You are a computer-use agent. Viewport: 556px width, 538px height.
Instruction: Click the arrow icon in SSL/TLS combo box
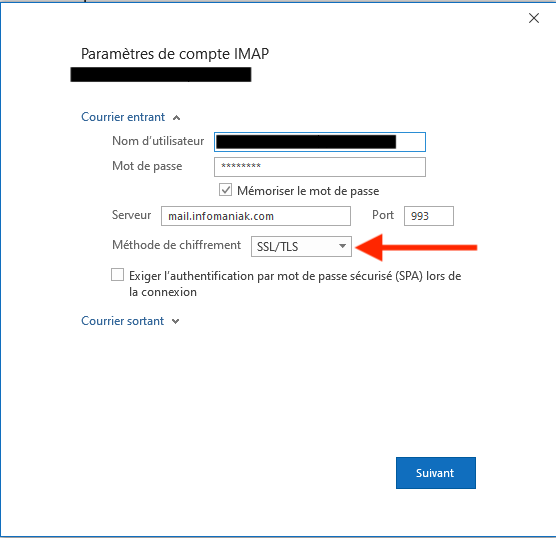pyautogui.click(x=342, y=246)
